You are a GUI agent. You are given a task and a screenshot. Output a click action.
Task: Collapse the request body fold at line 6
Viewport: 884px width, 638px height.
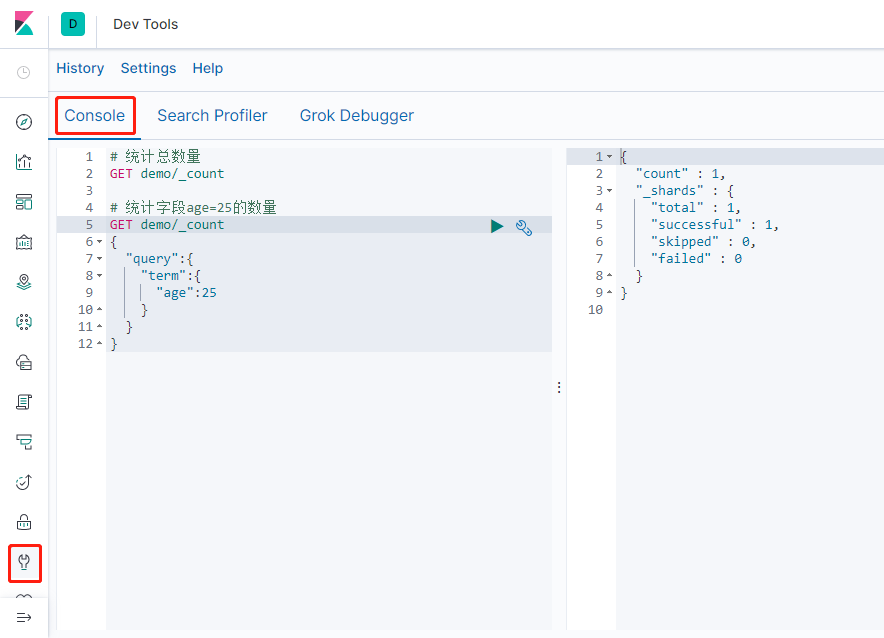point(99,242)
